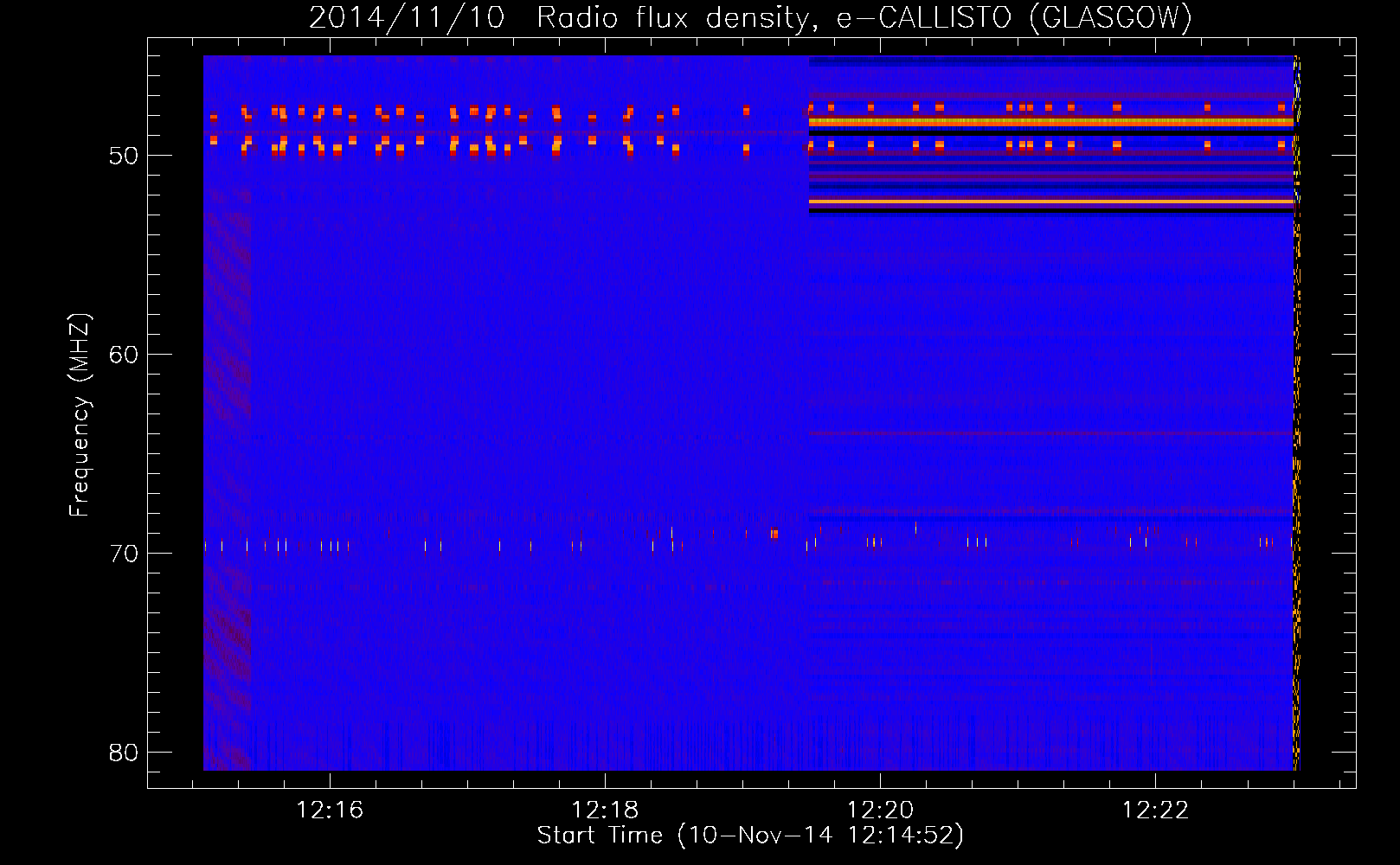
Task: Click the 12:22 time tick label
Action: [1155, 811]
